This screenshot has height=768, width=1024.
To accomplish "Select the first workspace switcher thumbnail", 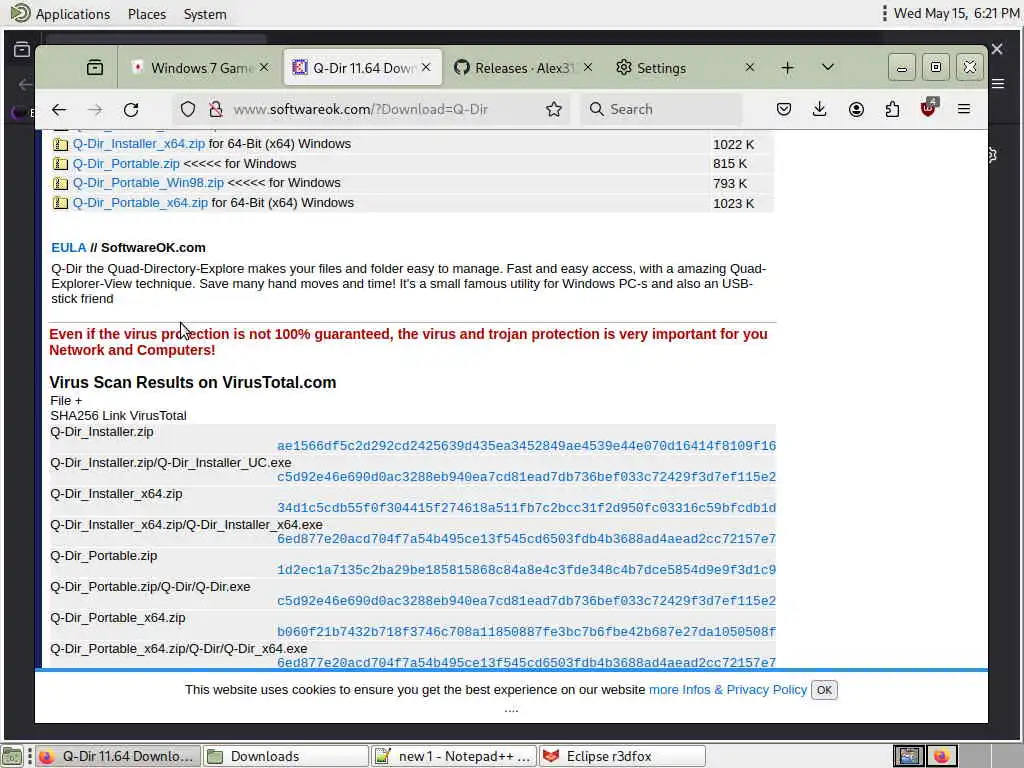I will tap(908, 756).
